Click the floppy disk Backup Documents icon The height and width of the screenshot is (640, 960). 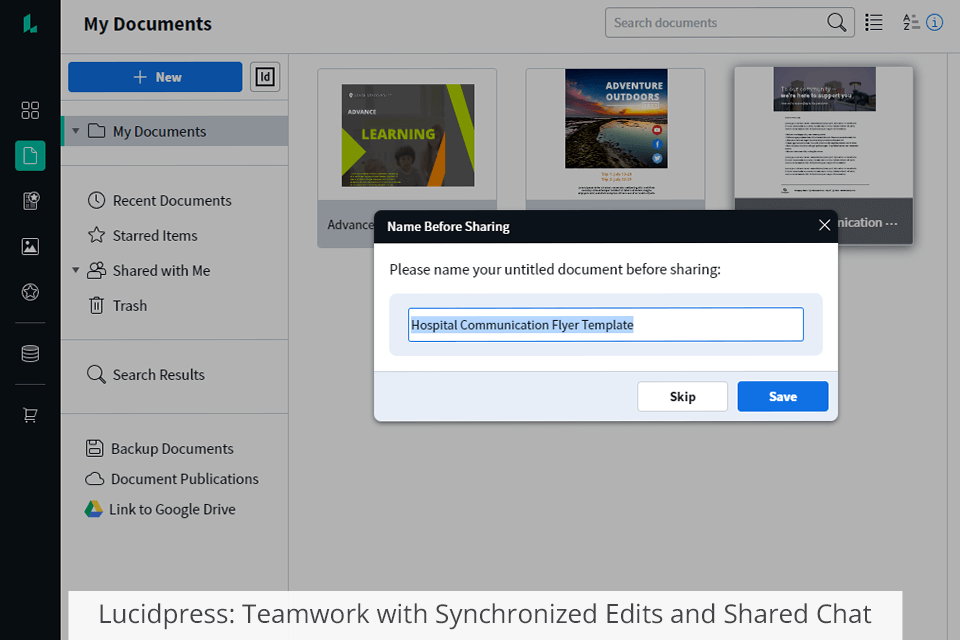94,448
